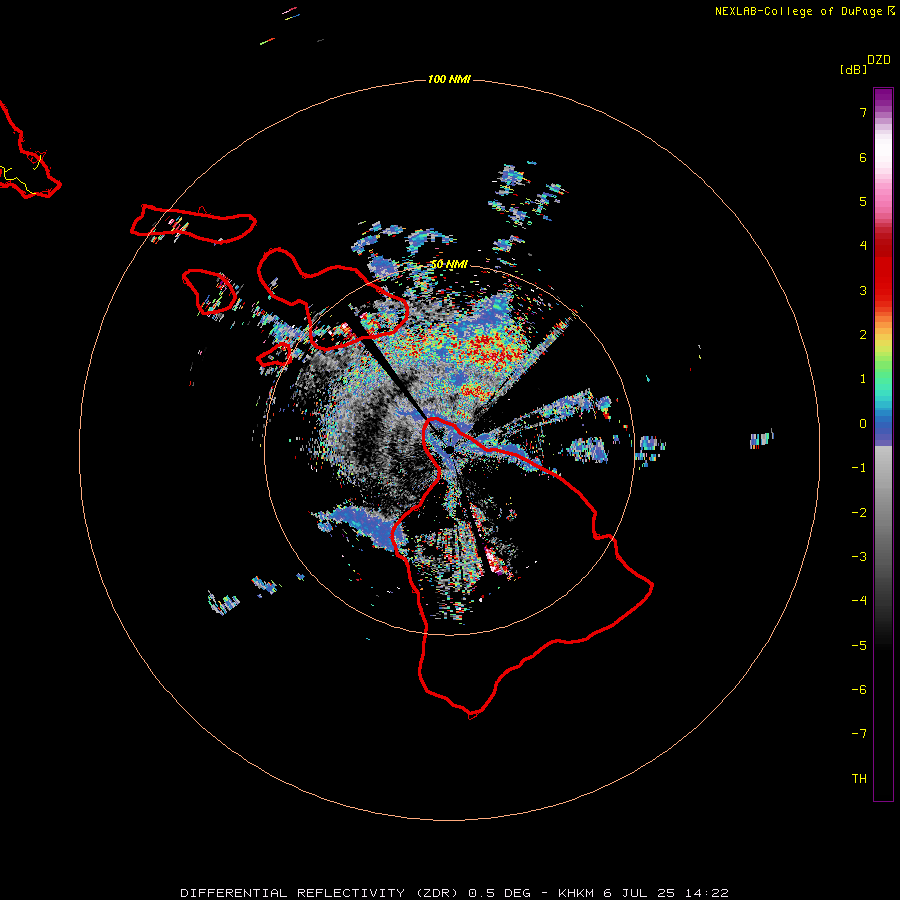This screenshot has height=900, width=900.
Task: Click the -1 value on color scale
Action: coord(859,468)
